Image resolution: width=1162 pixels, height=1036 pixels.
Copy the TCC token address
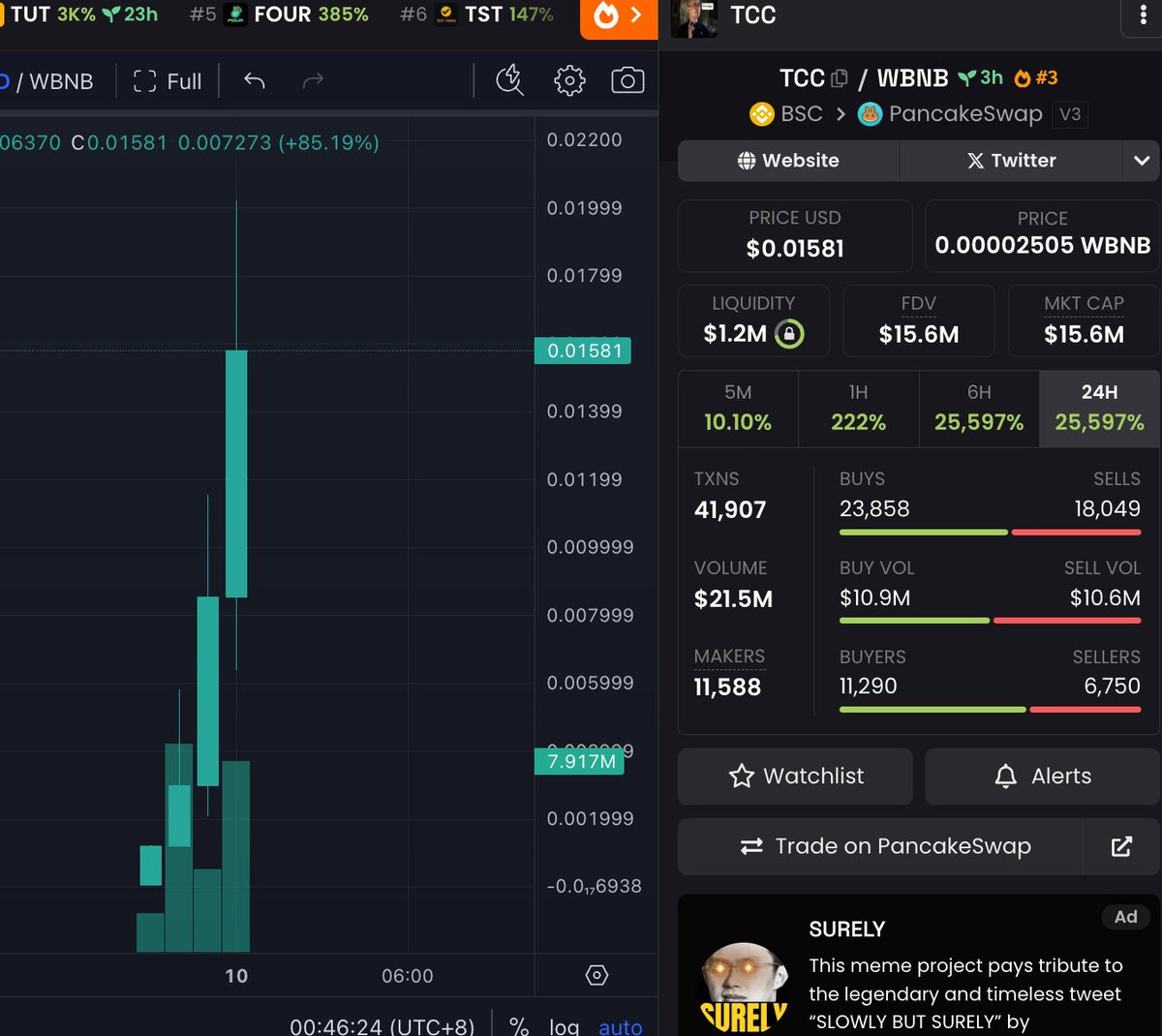pos(840,78)
